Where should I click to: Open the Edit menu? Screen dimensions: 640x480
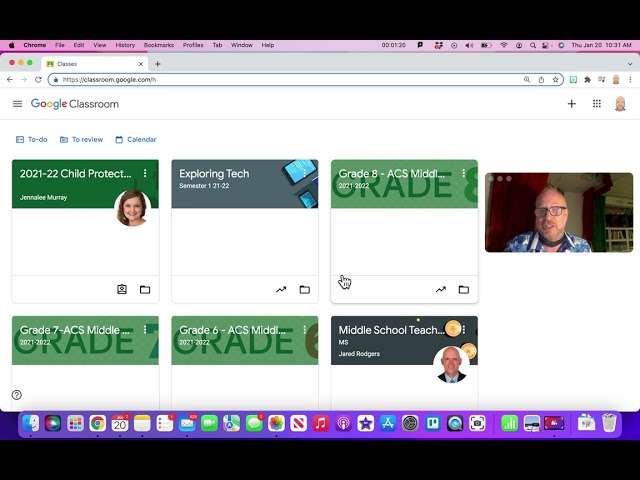pos(79,45)
